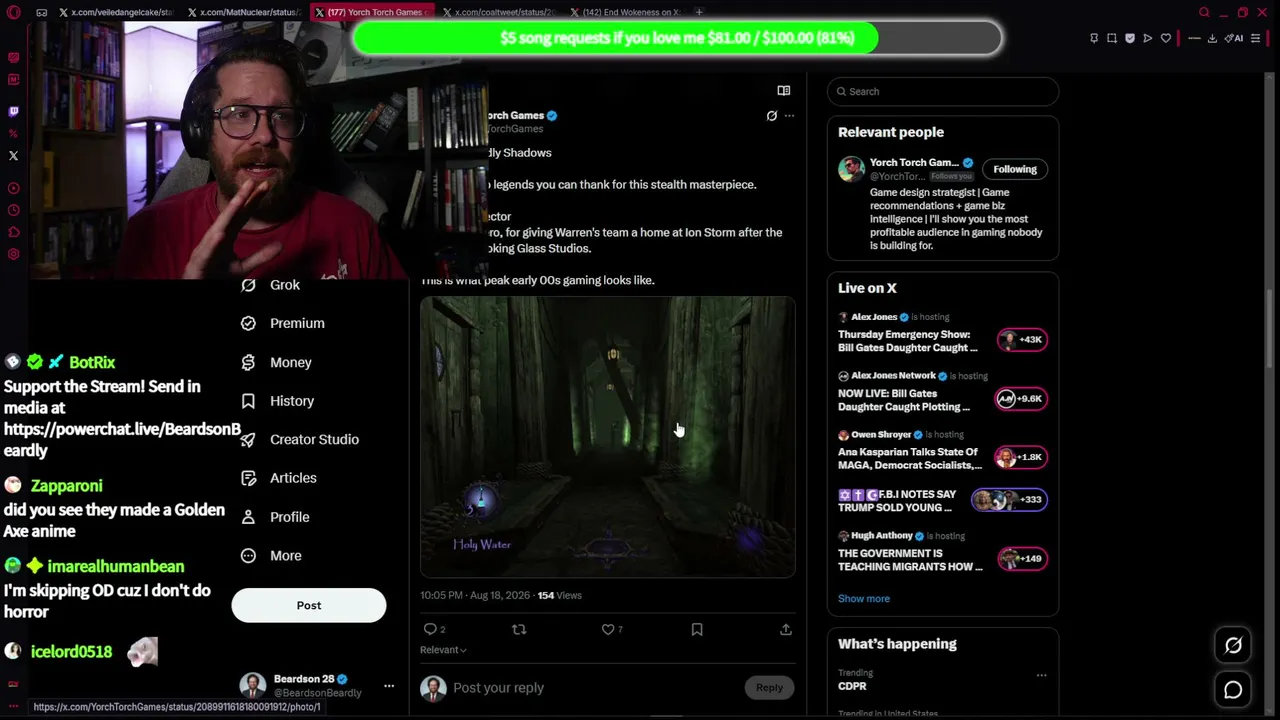The height and width of the screenshot is (720, 1280).
Task: Switch to the End Wokeness tab
Action: (x=627, y=12)
